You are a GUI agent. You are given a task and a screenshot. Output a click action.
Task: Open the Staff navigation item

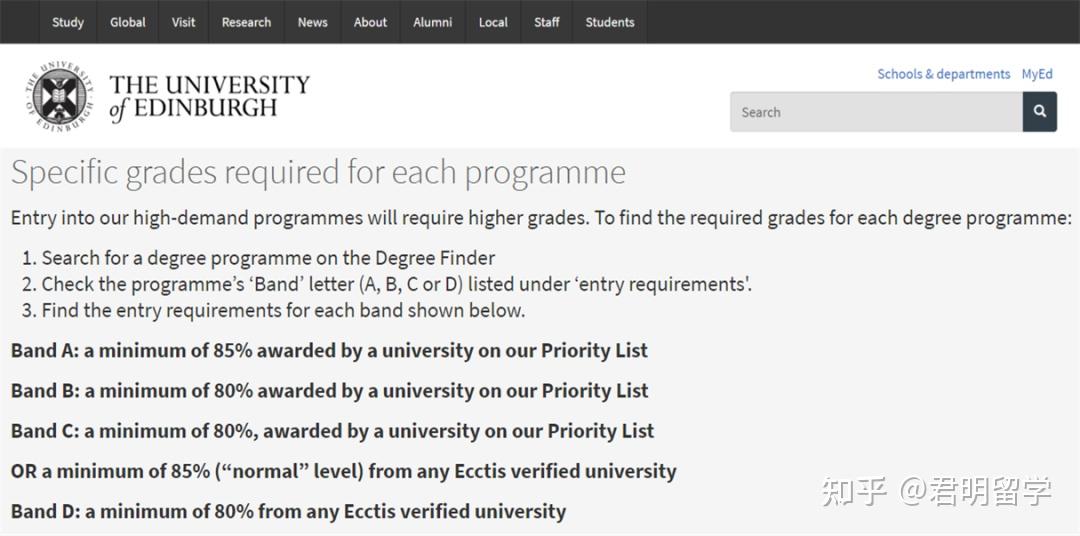coord(547,22)
